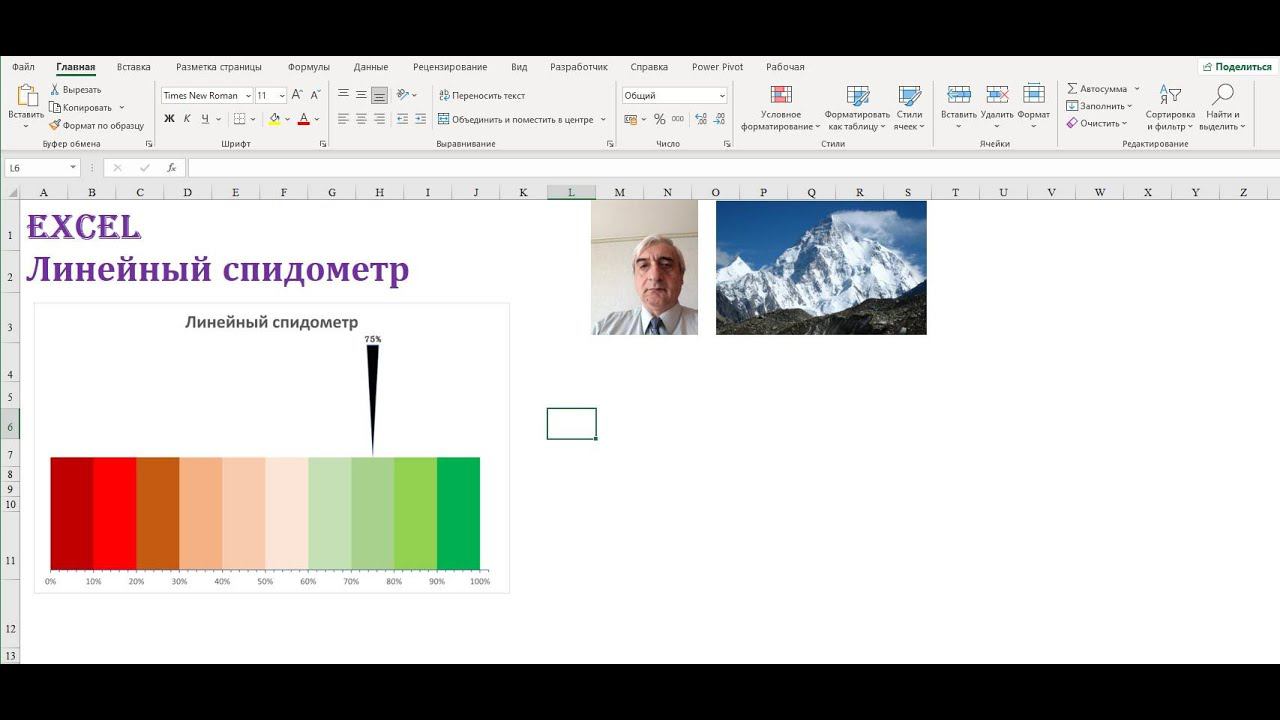Select the Линейный спидометр chart title
The image size is (1280, 720).
271,322
